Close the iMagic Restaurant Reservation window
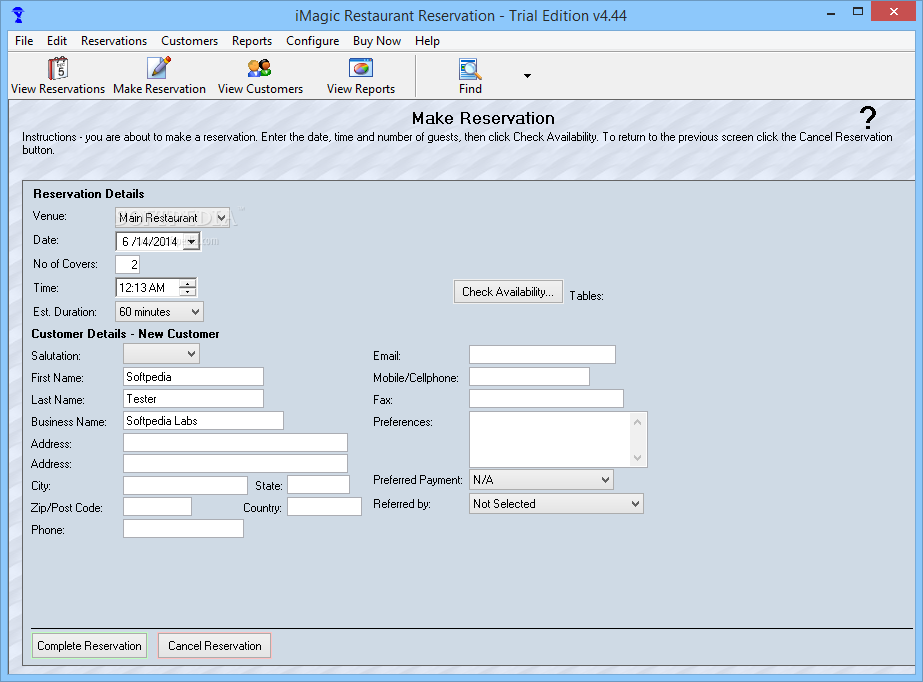923x682 pixels. 894,12
